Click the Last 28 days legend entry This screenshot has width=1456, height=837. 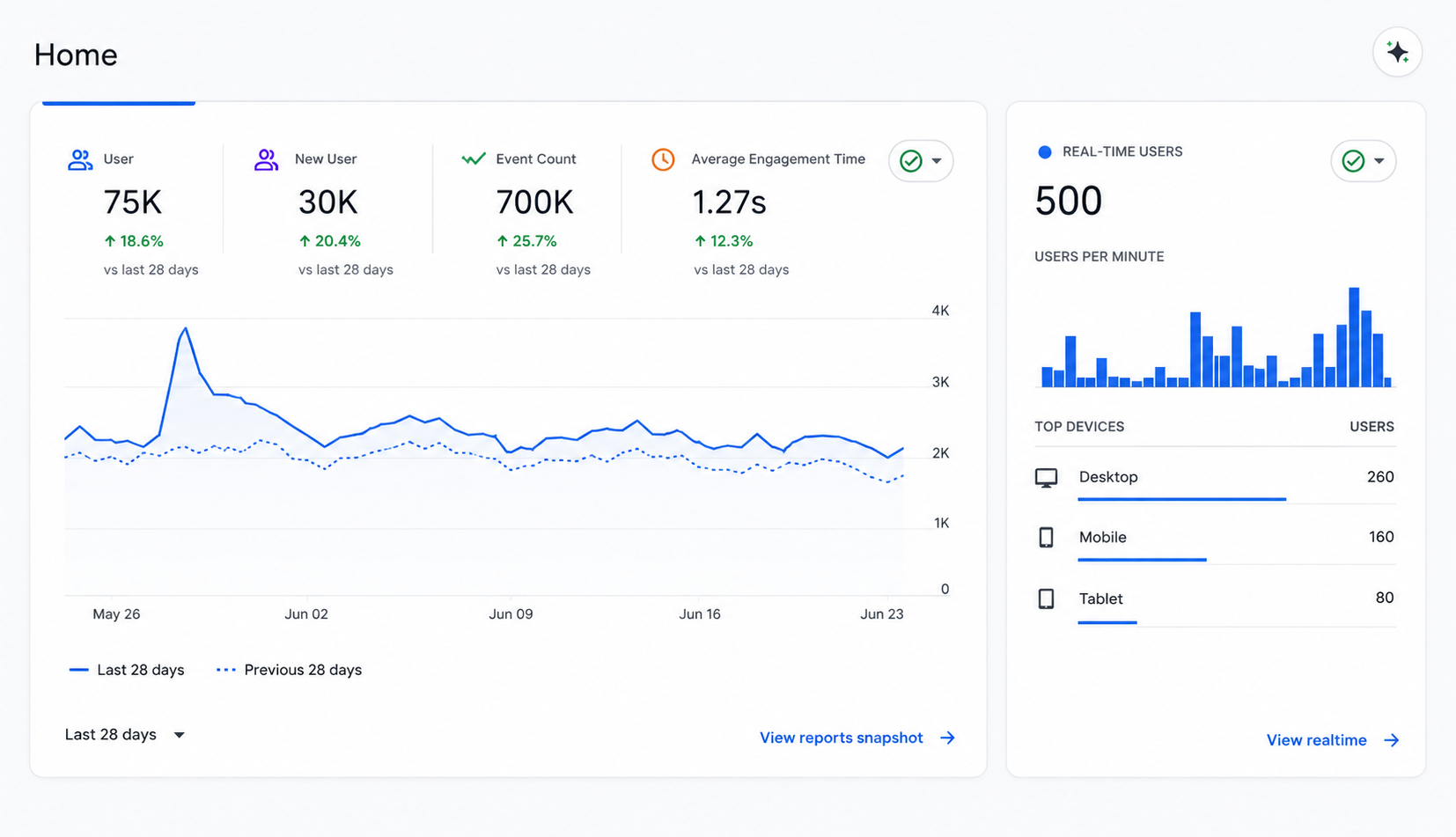(127, 670)
